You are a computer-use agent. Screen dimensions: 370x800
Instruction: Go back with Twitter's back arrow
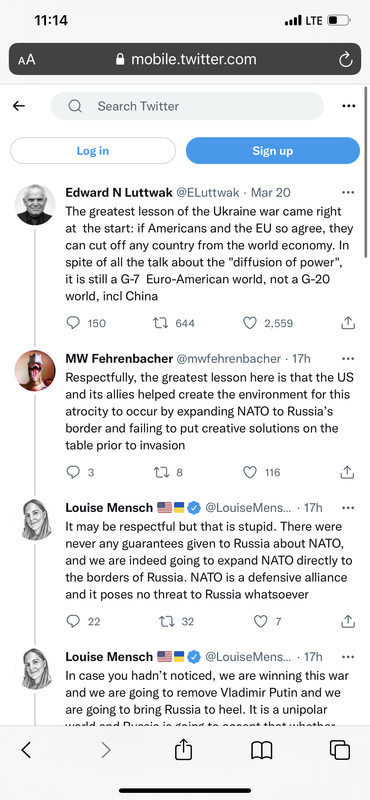[x=19, y=106]
